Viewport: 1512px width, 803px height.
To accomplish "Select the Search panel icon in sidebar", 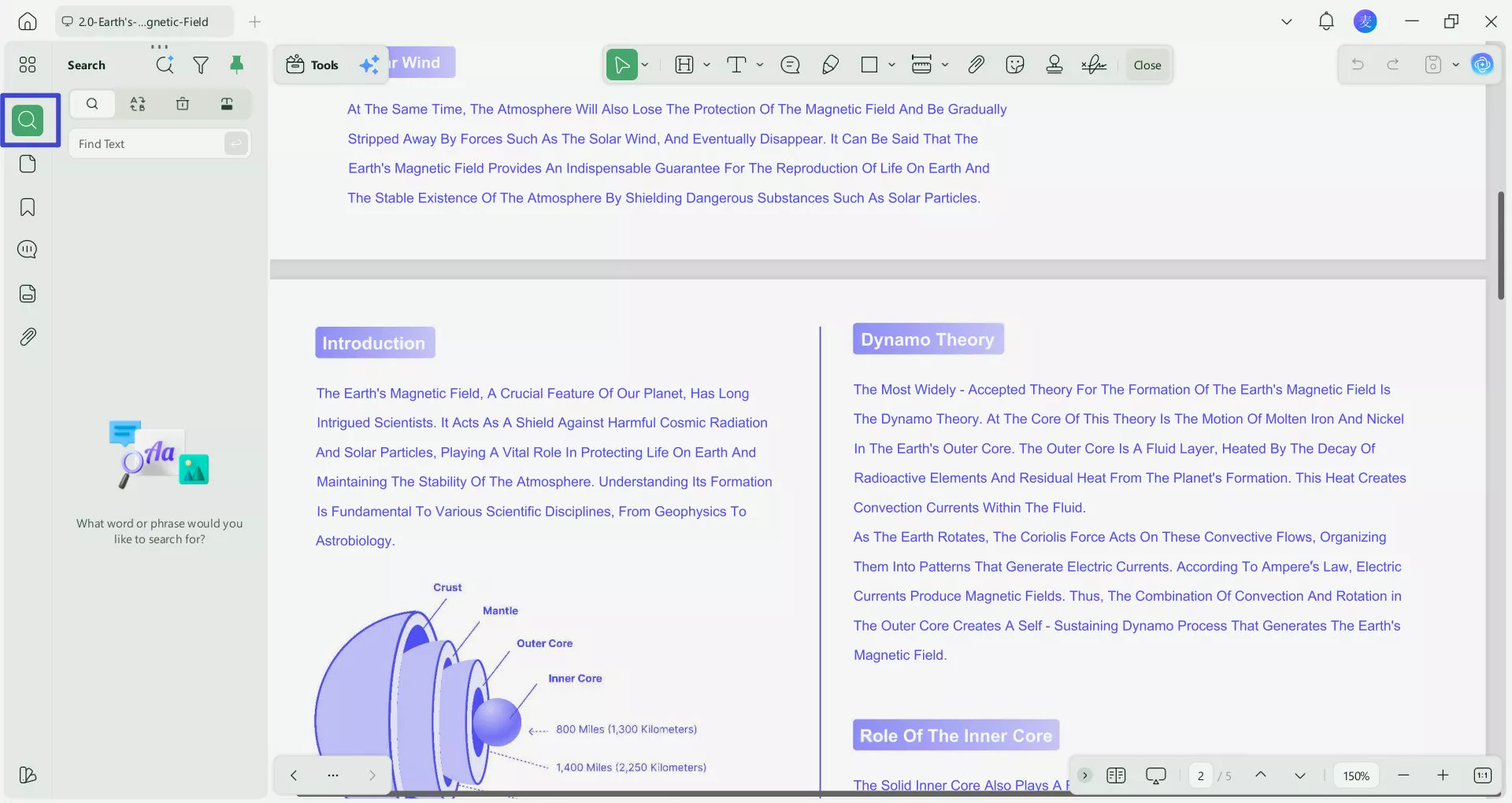I will point(28,120).
